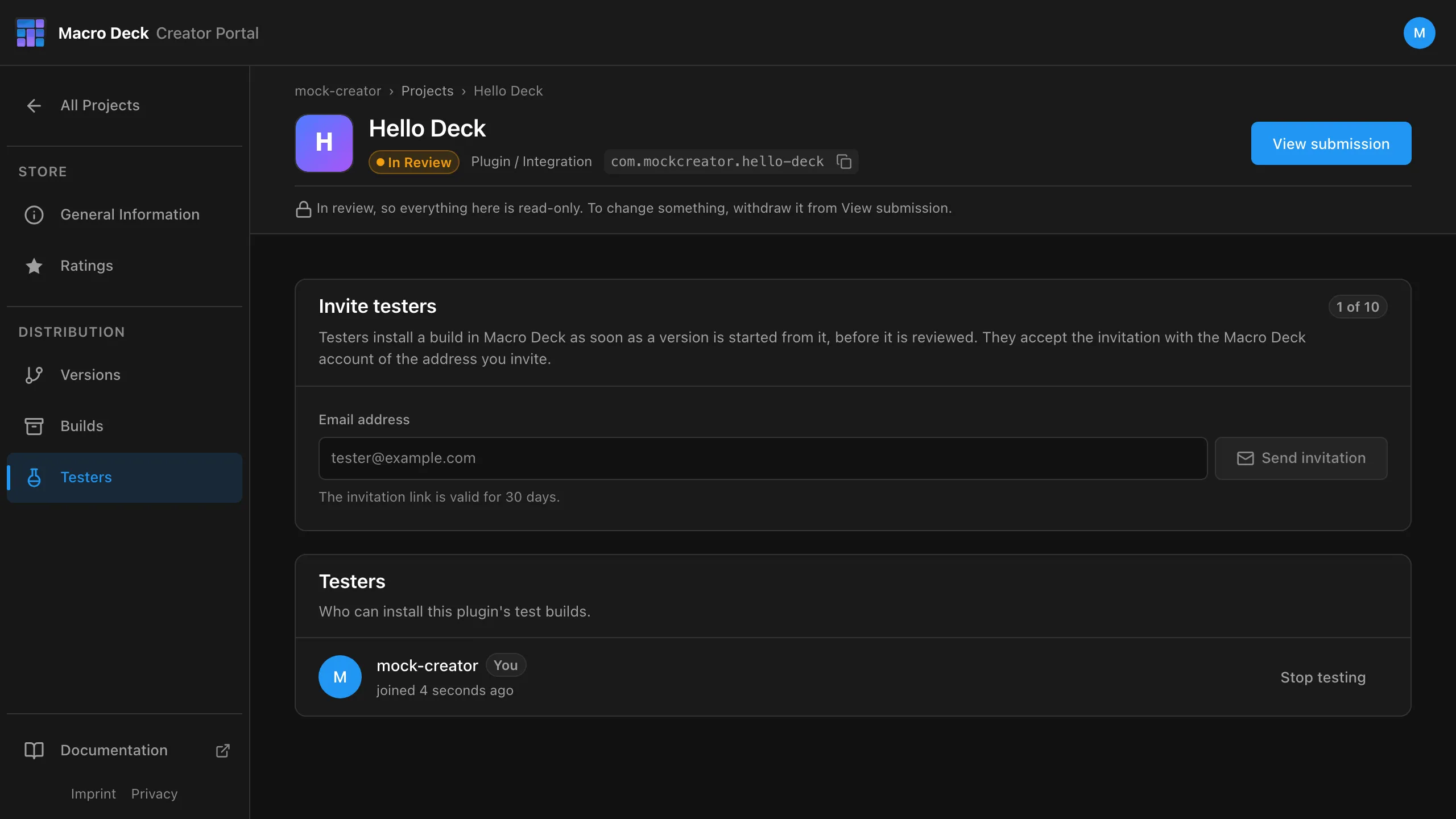Click the Plugin / Integration label
Screen dimensions: 1456x819
(x=531, y=162)
